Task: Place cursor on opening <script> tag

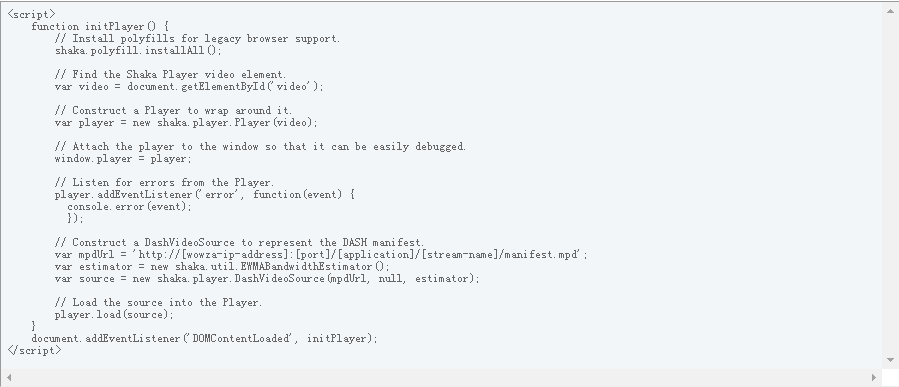Action: point(32,14)
